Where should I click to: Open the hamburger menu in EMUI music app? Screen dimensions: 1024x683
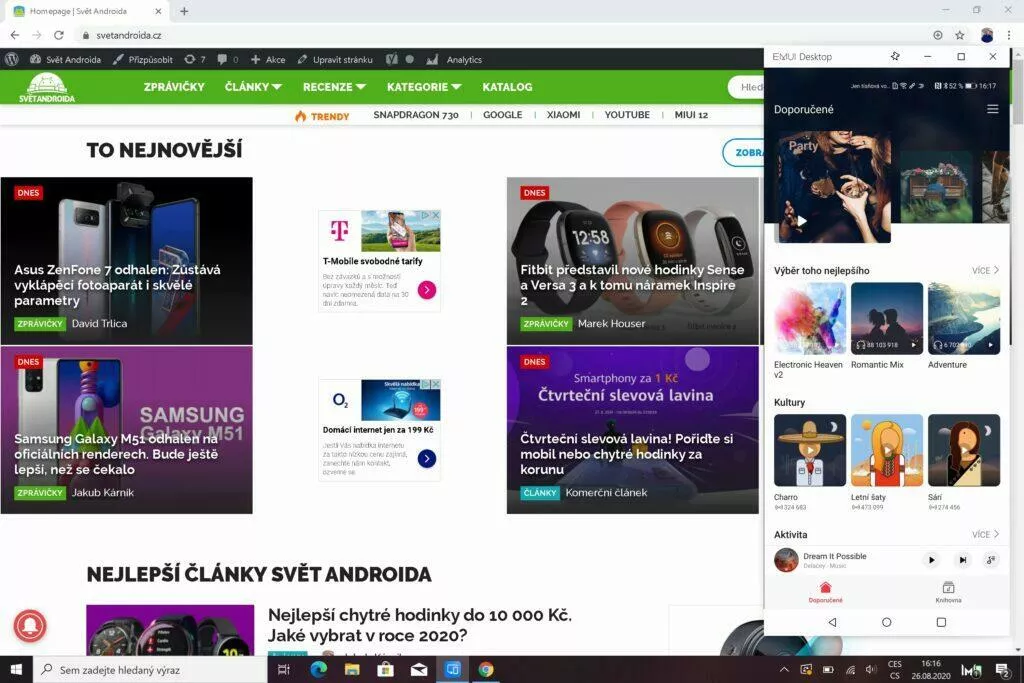click(x=993, y=109)
